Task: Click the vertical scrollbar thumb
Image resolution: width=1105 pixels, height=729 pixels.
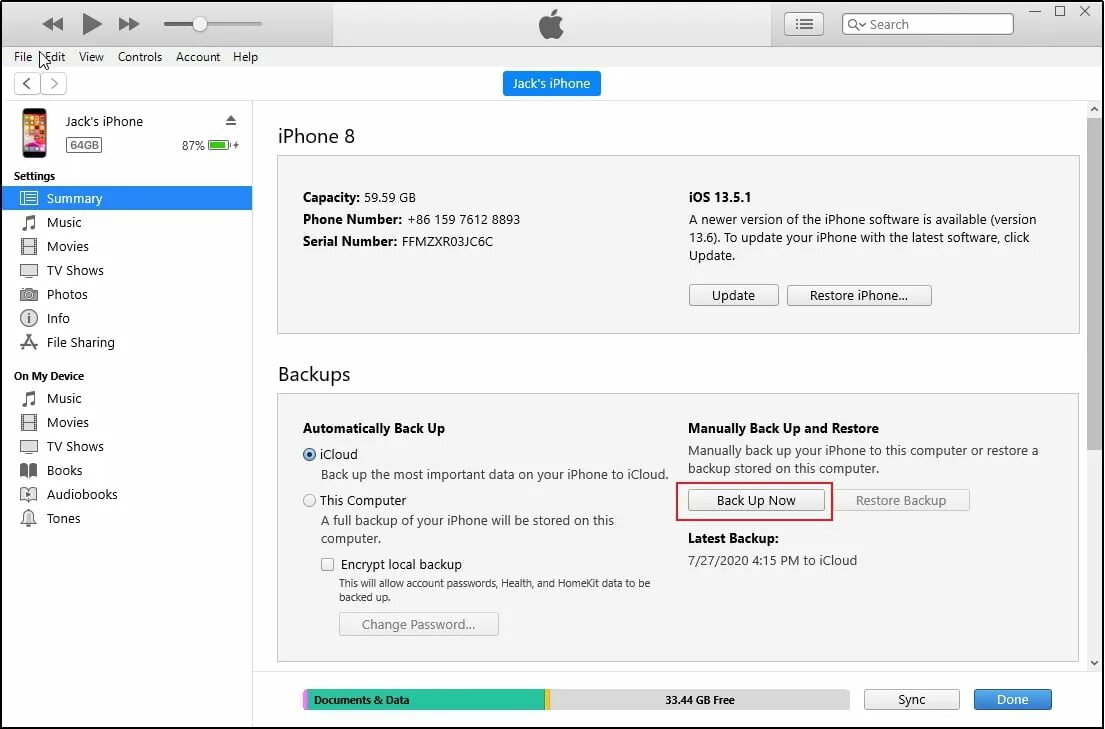Action: coord(1094,283)
